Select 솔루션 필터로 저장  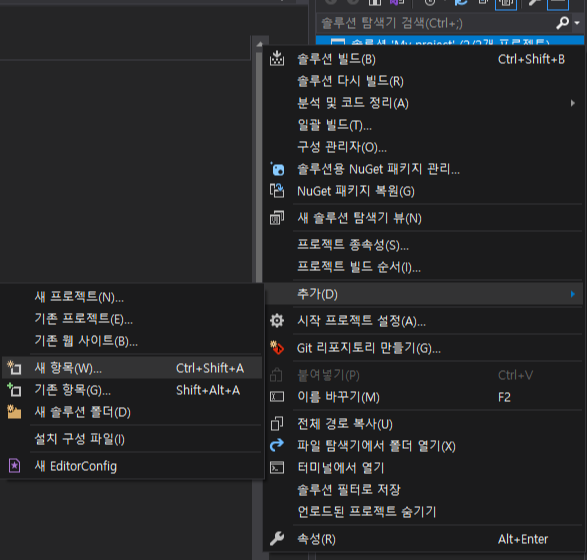click(x=423, y=490)
